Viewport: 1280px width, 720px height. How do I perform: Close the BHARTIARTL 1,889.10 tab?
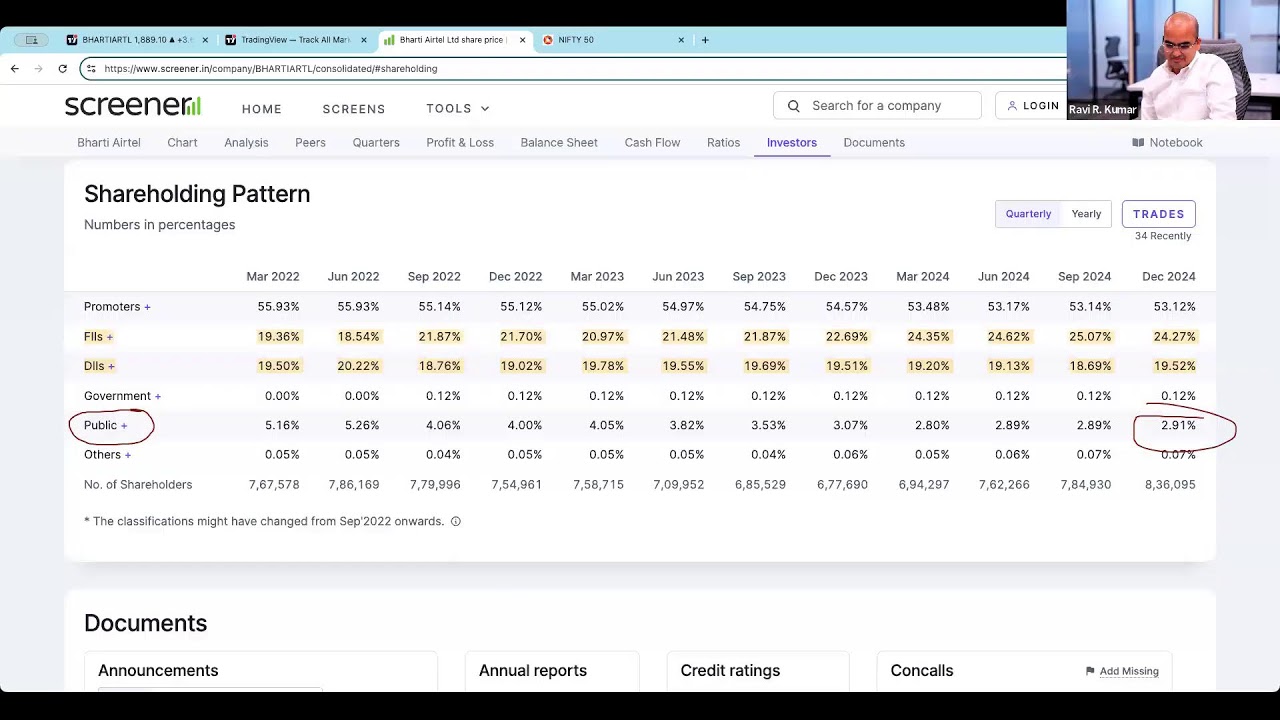pos(205,40)
